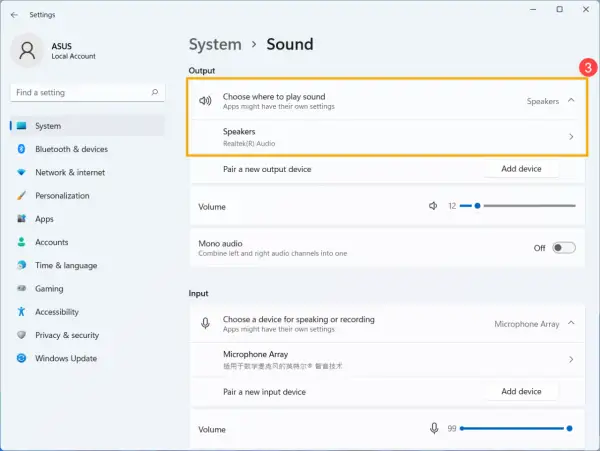Click the Realtek(R) Audio text
Viewport: 600px width, 451px height.
[x=249, y=143]
